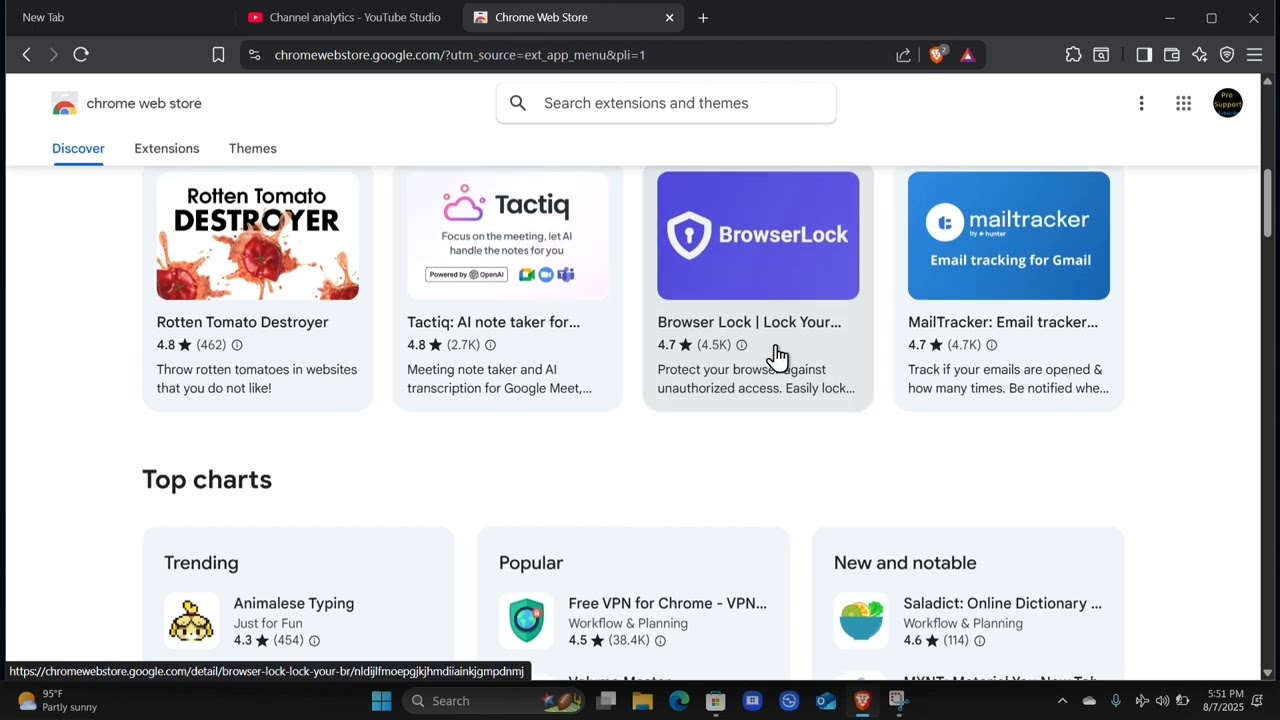Show rating info icon for Saladict
Viewport: 1280px width, 720px height.
click(x=979, y=641)
